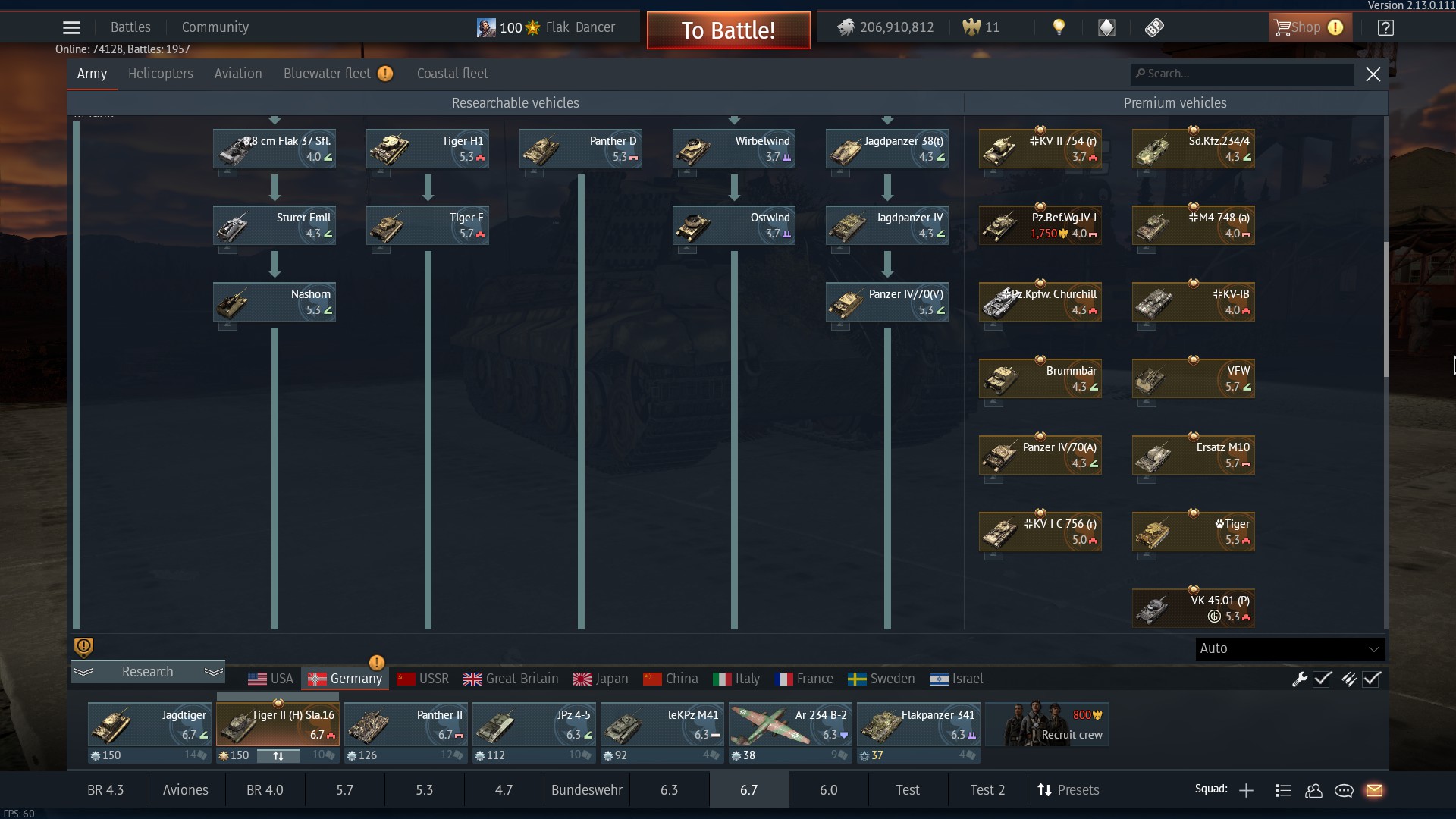This screenshot has width=1456, height=819.
Task: Select the Nashorn vehicle card
Action: (275, 302)
